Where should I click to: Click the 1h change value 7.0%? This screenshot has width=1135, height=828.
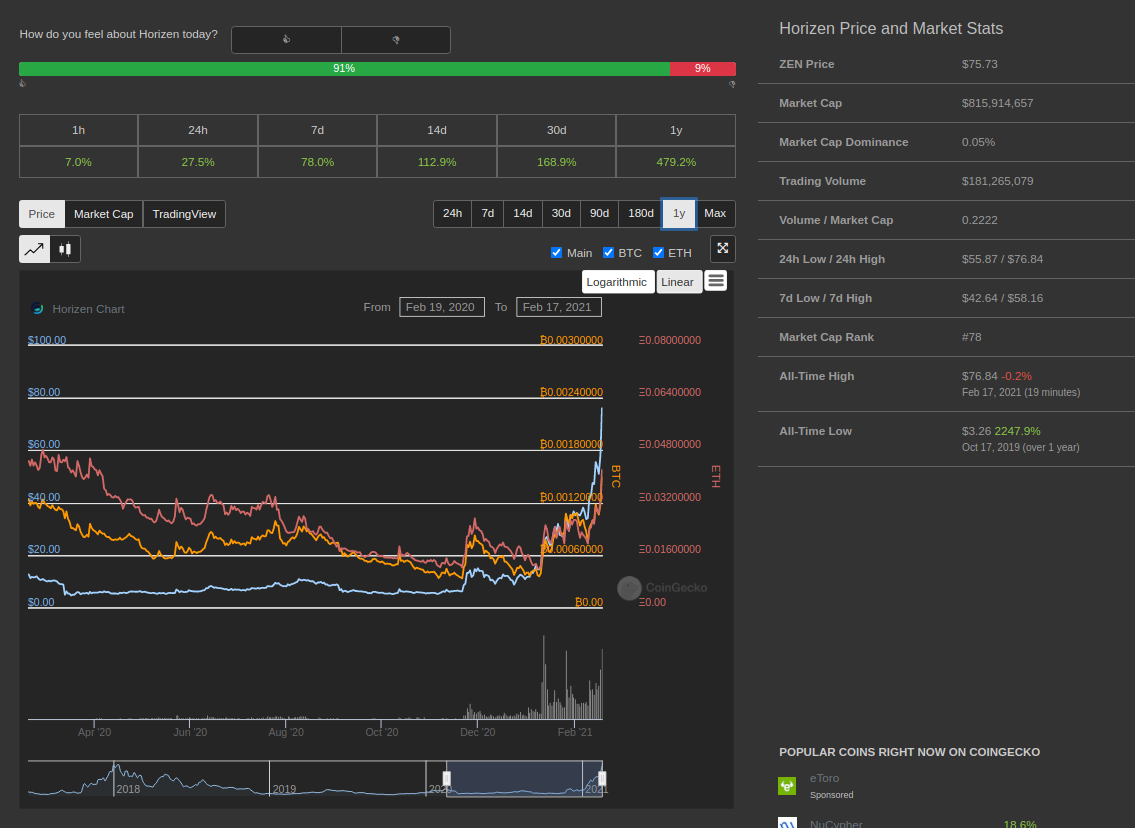[x=78, y=162]
